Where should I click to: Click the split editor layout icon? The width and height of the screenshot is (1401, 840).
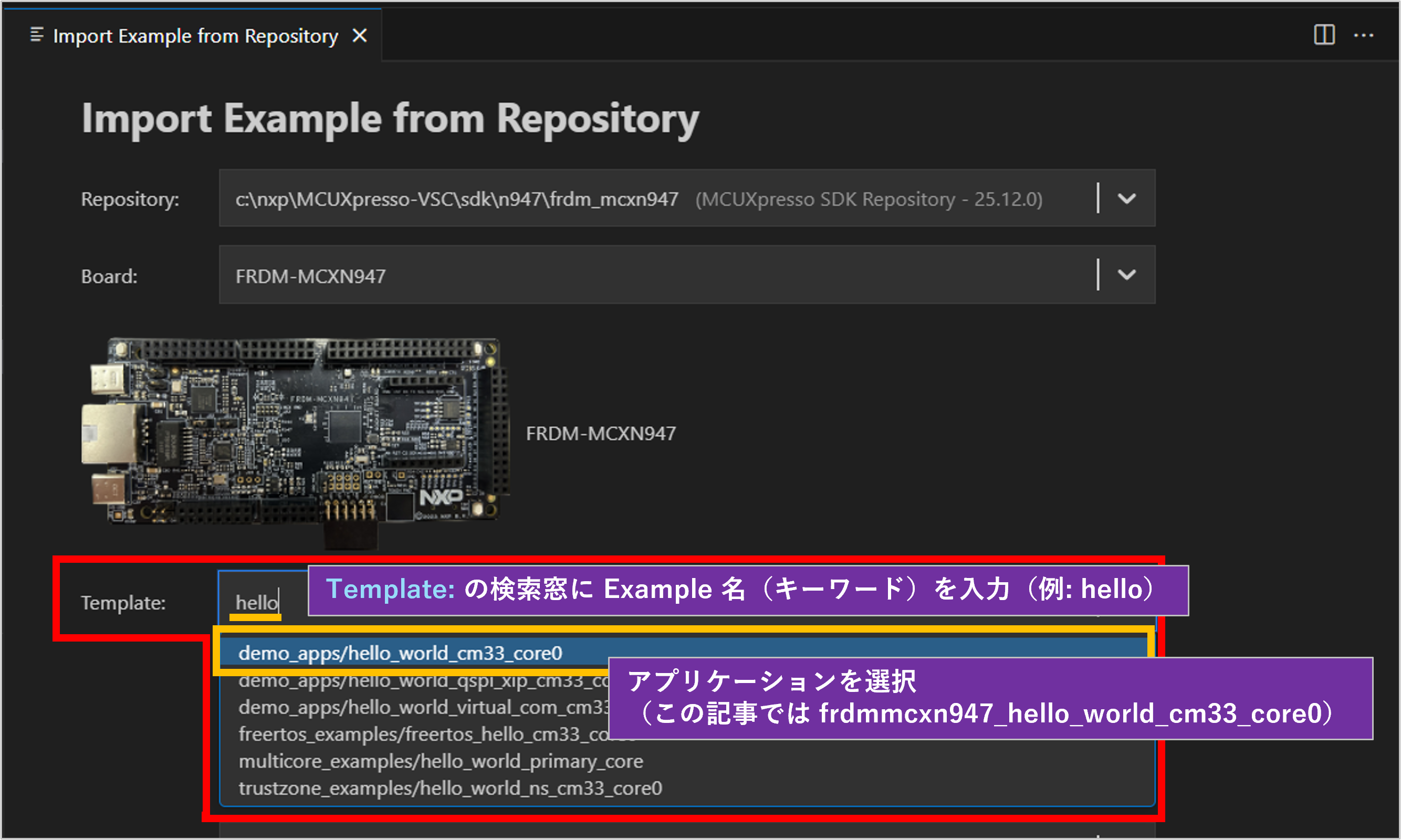pos(1323,35)
